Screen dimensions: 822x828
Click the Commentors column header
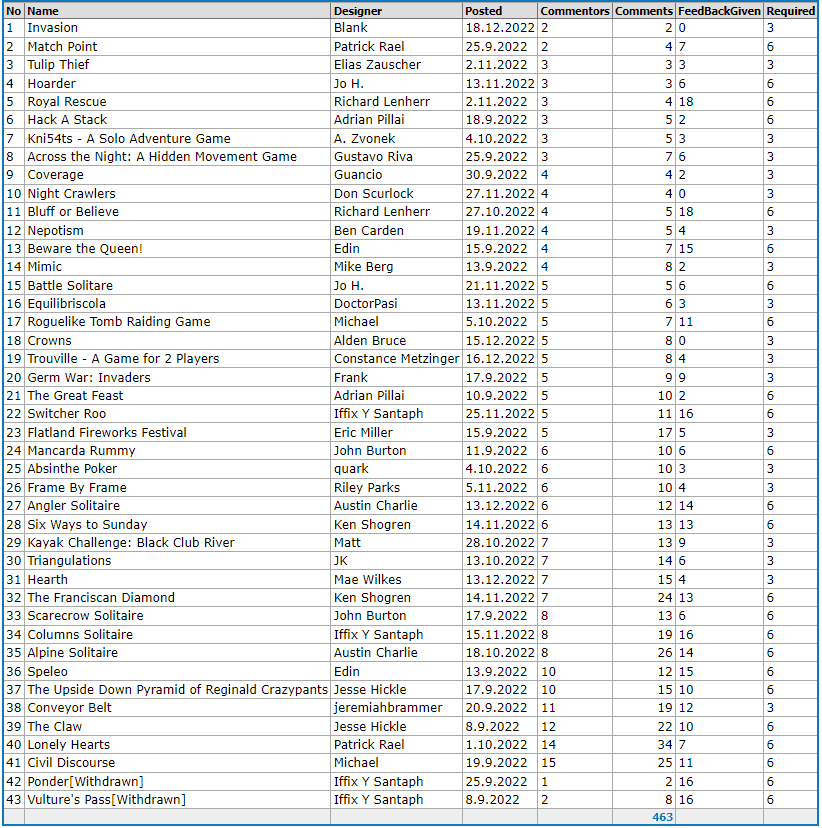click(x=574, y=10)
